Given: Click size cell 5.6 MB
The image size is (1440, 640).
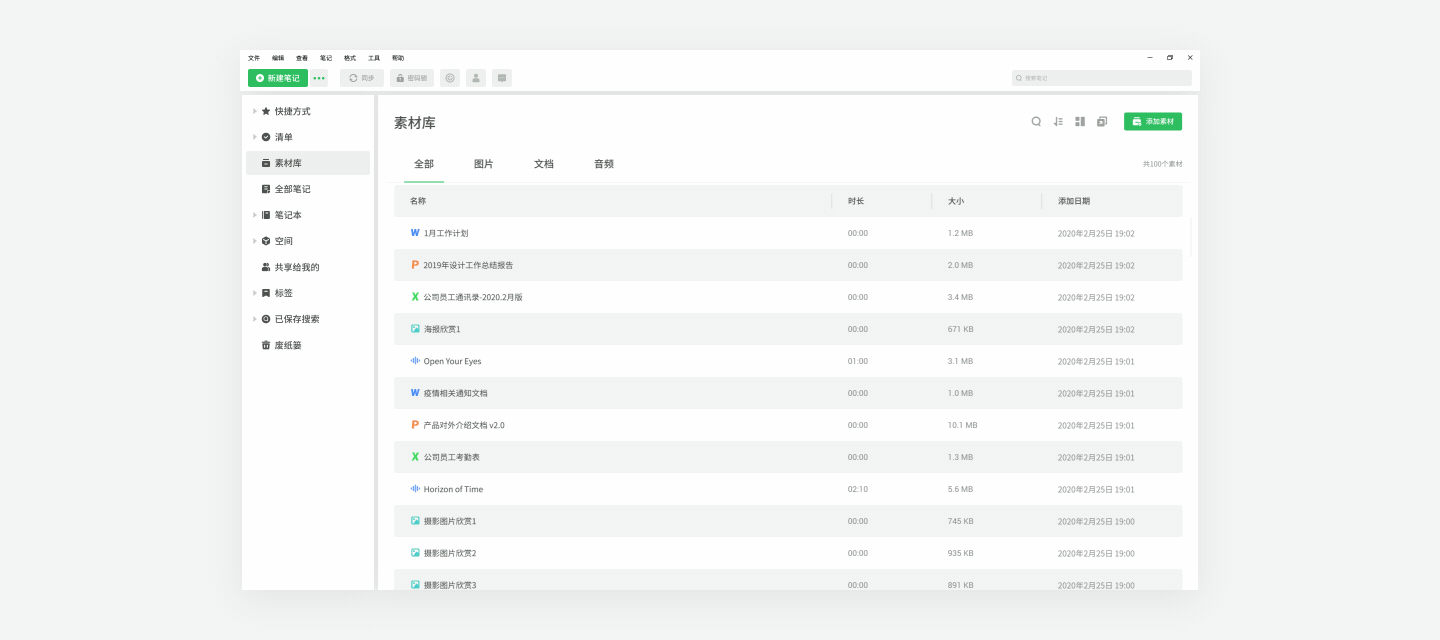Looking at the screenshot, I should [x=960, y=489].
